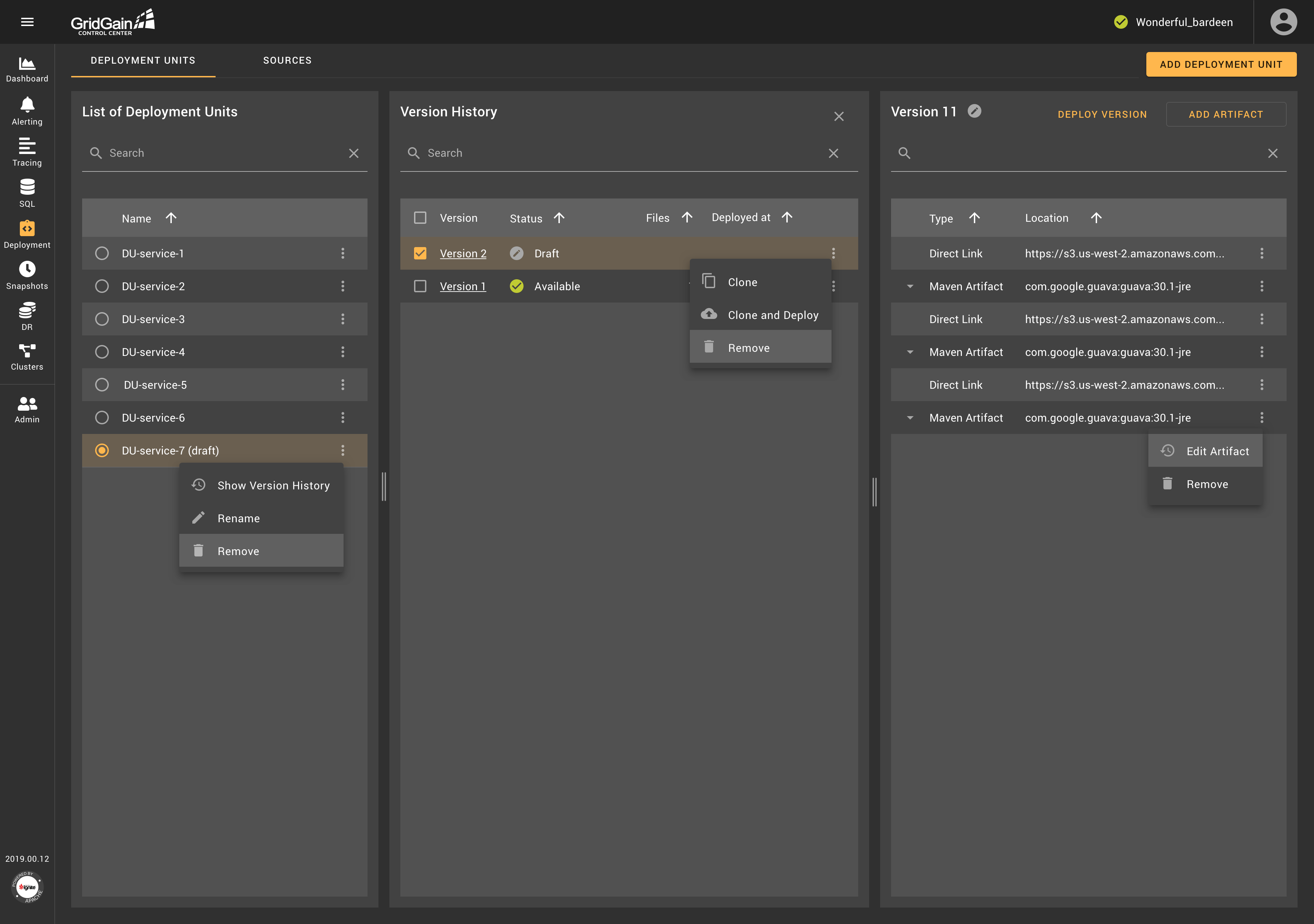The width and height of the screenshot is (1314, 924).
Task: Click the Deploy Version button
Action: (1102, 113)
